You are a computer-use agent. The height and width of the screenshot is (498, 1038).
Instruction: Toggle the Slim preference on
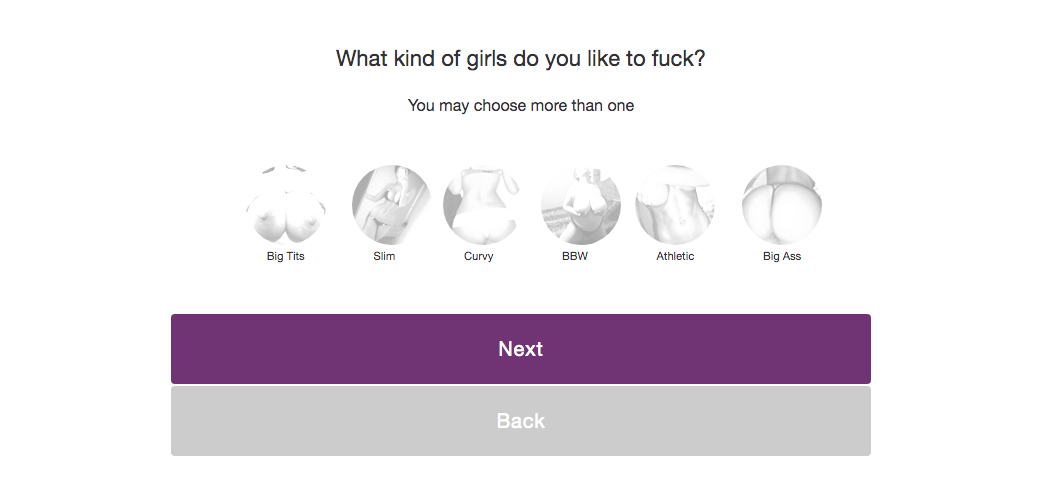pyautogui.click(x=391, y=205)
